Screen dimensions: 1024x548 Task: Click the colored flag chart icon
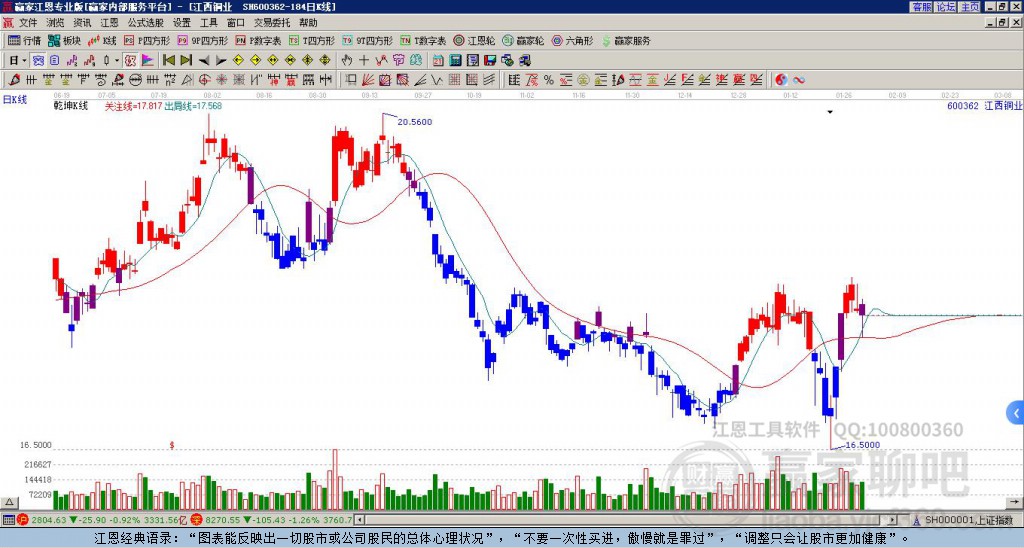point(148,61)
